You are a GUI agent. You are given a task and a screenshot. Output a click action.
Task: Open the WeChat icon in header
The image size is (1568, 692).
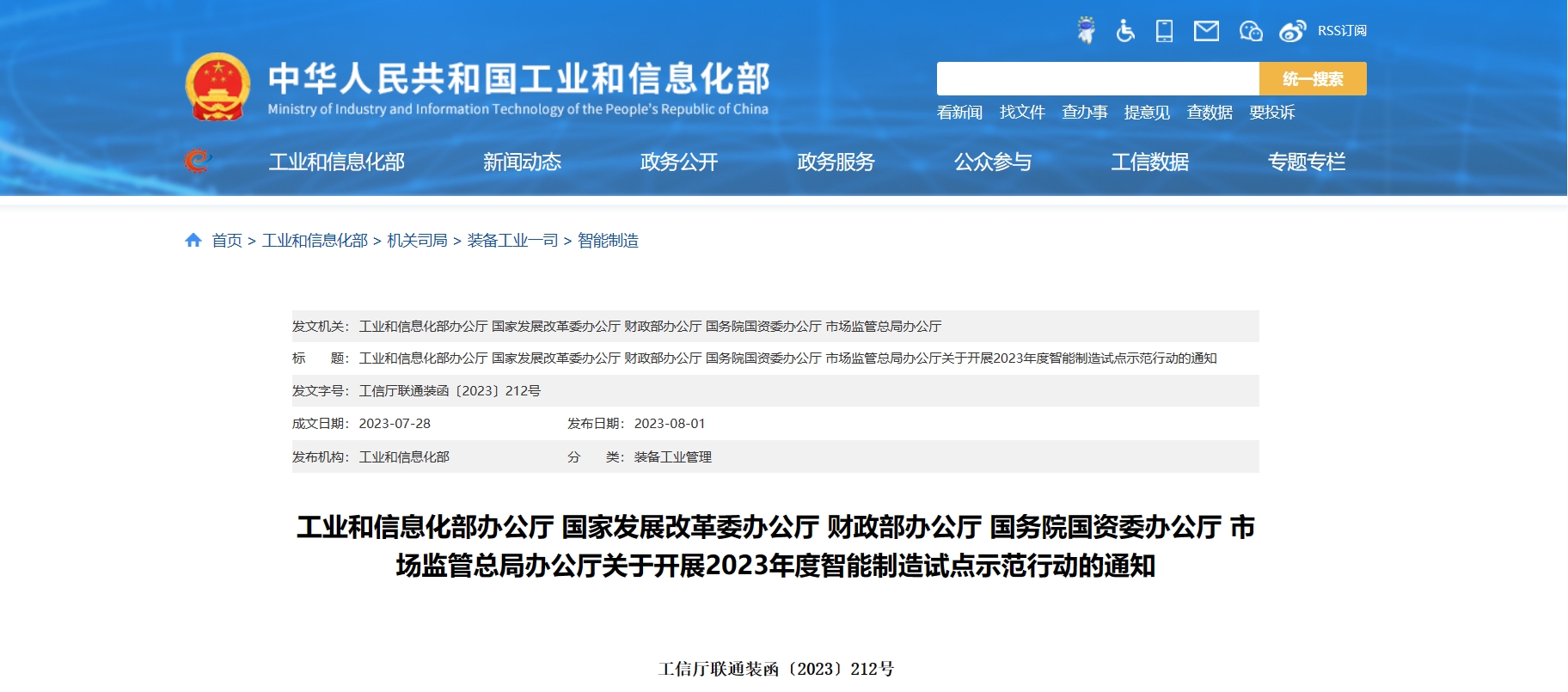1250,31
